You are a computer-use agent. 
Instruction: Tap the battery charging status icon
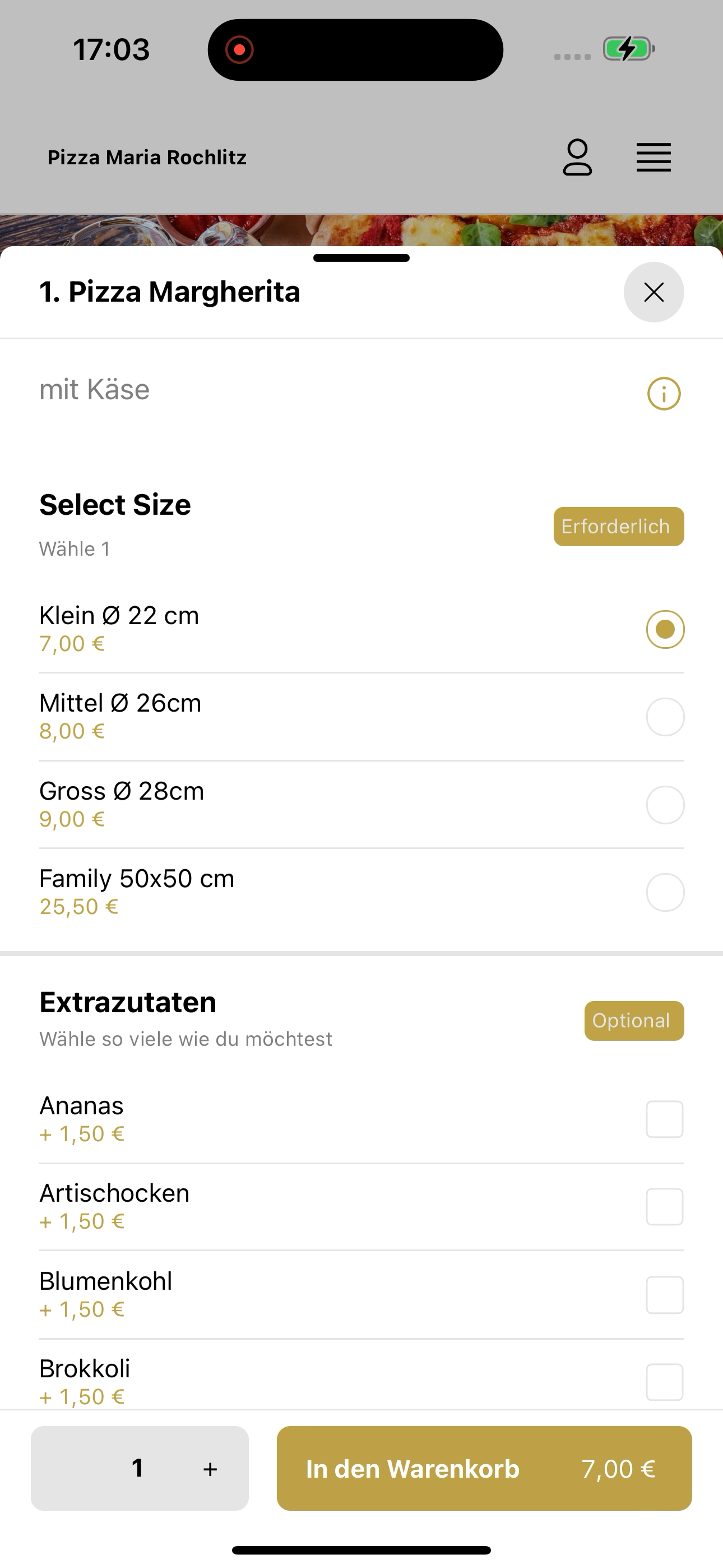tap(628, 49)
